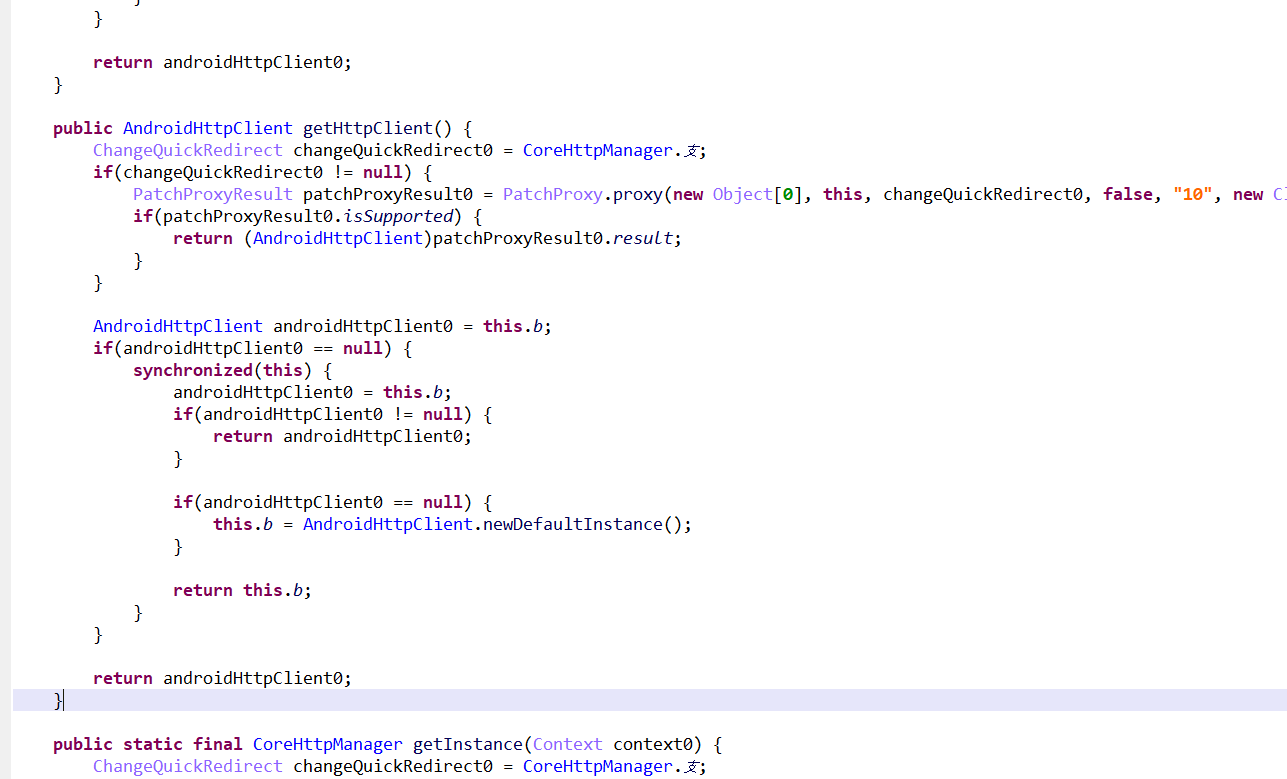Screen dimensions: 1287x779
Task: Click the PatchProxyResult type name
Action: tap(212, 194)
